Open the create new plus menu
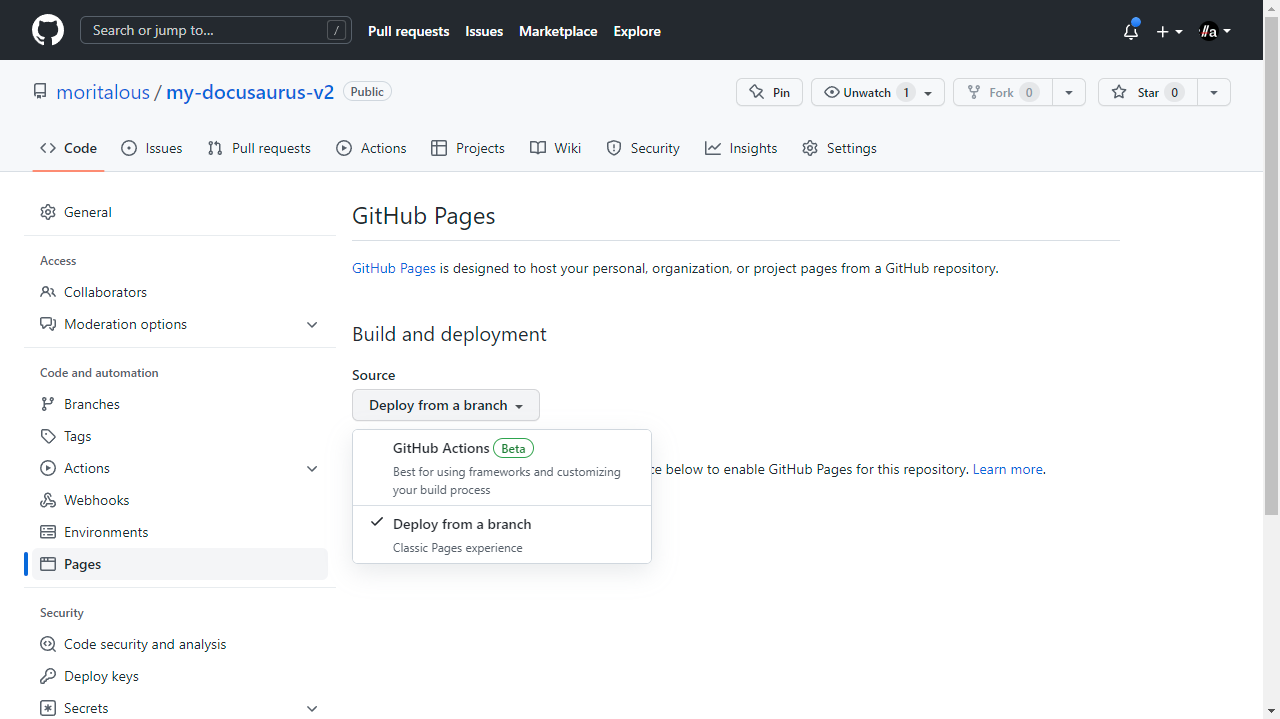Viewport: 1280px width, 719px height. pos(1169,31)
